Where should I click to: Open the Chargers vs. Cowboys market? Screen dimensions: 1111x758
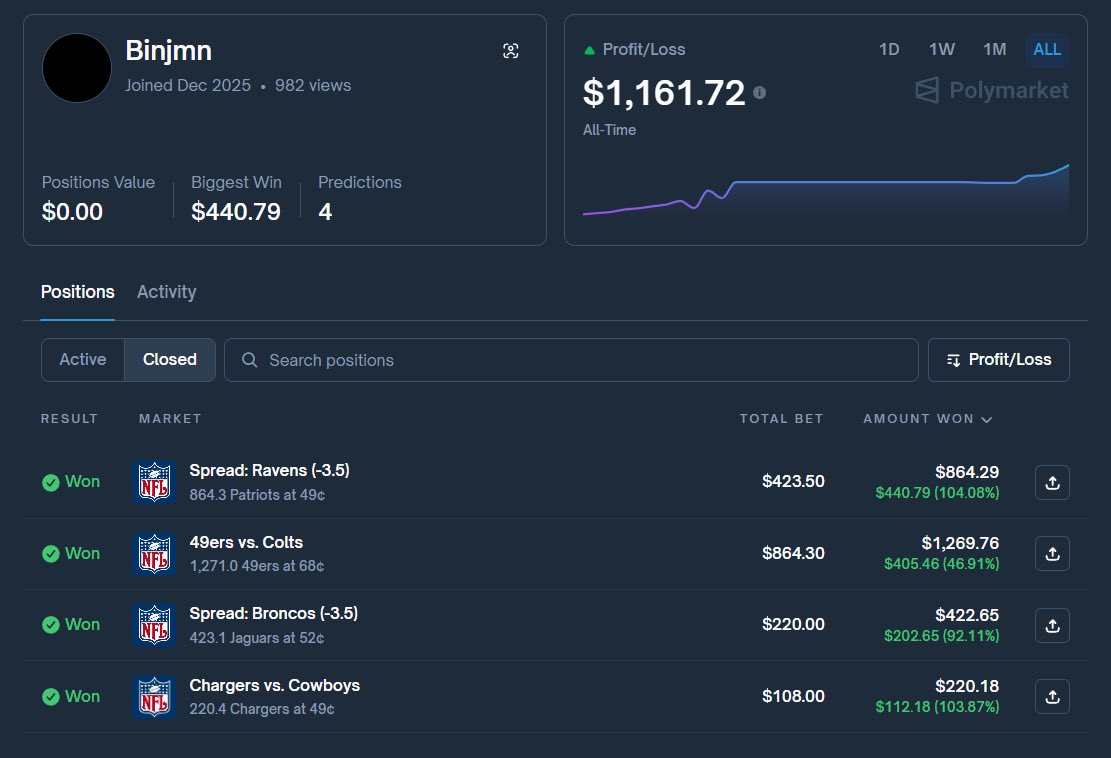click(x=274, y=686)
